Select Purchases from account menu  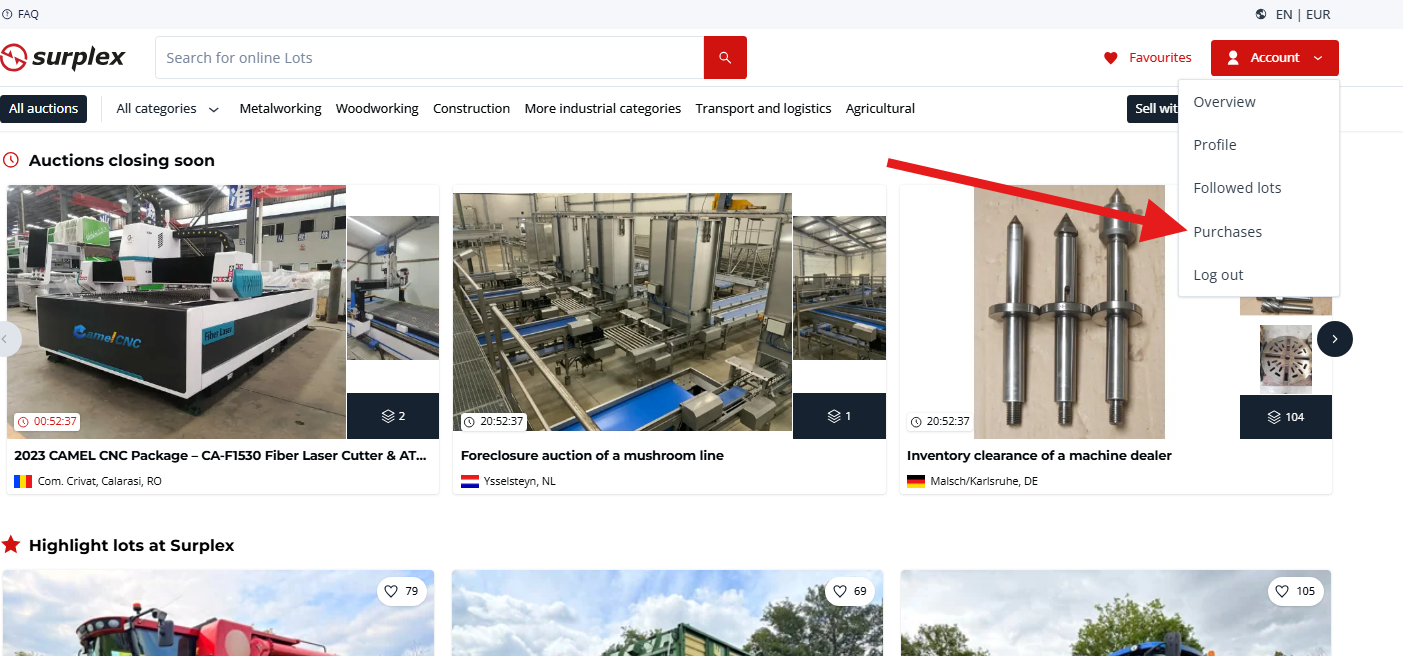coord(1227,232)
